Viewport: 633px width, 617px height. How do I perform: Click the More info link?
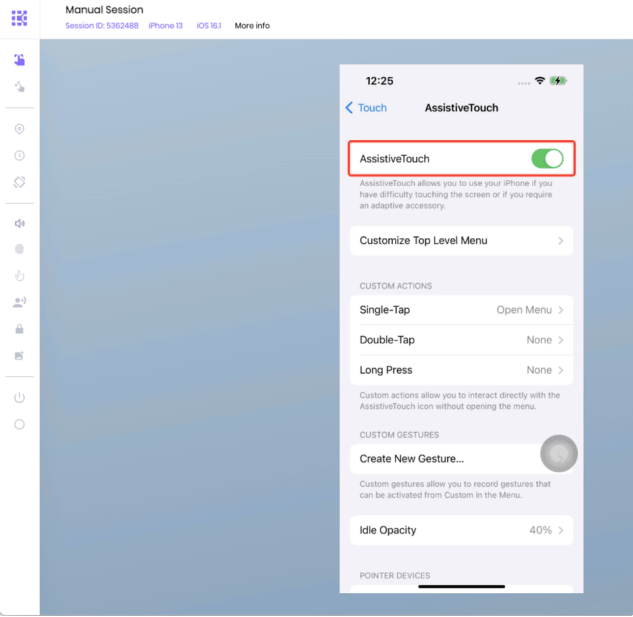point(252,25)
